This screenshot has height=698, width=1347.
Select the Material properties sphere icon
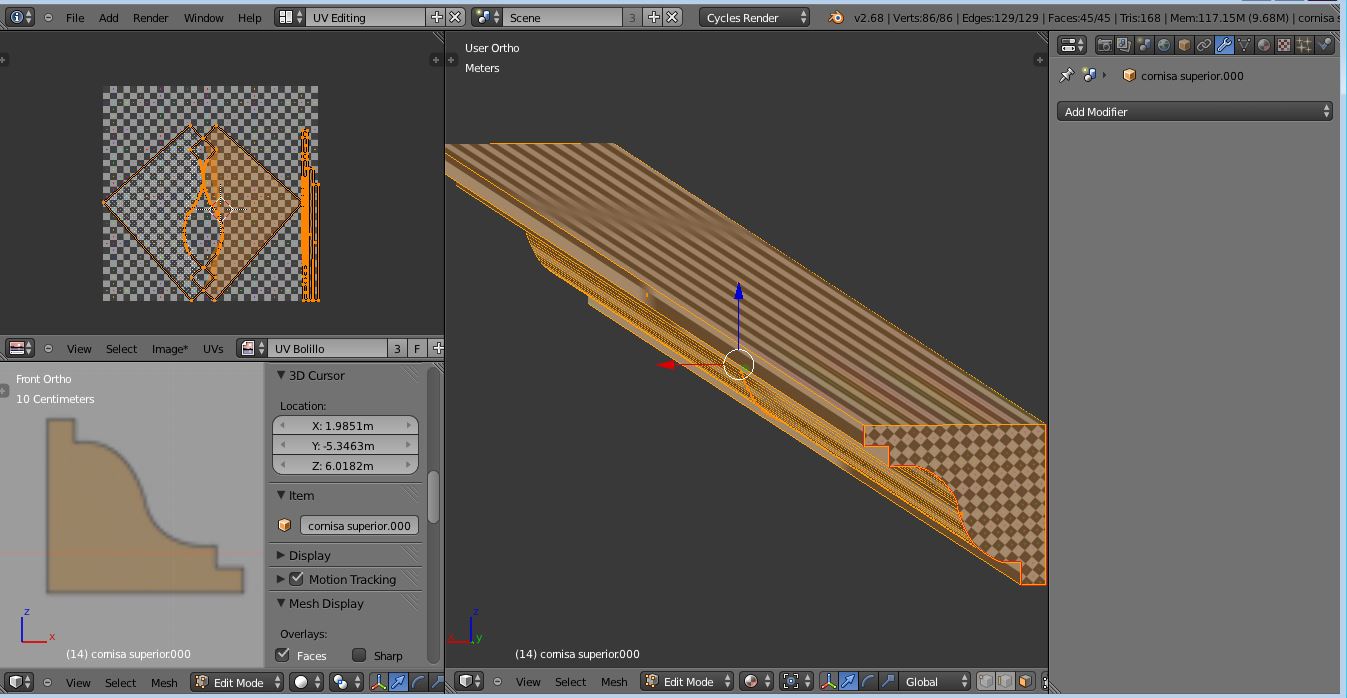point(1264,45)
